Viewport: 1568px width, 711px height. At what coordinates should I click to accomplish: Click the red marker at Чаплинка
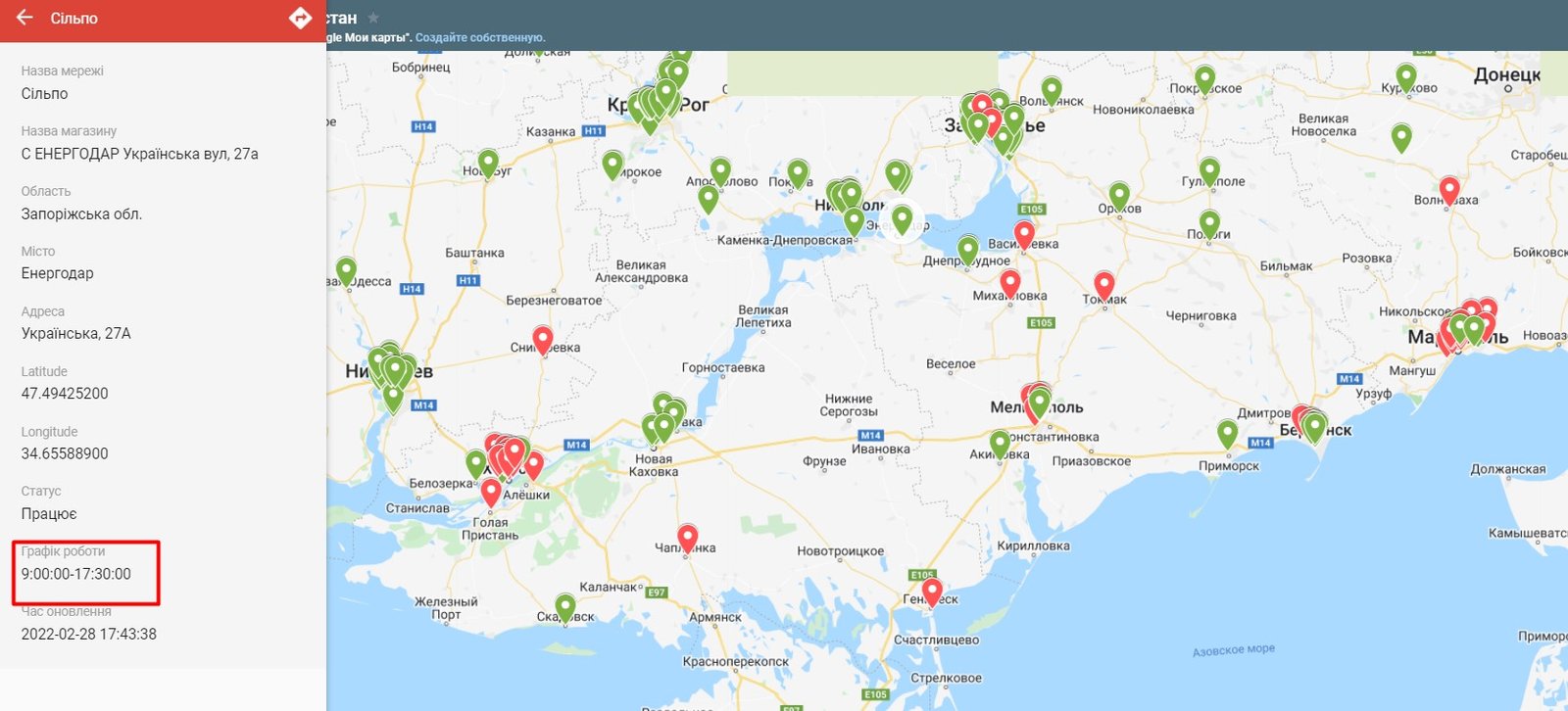(688, 538)
